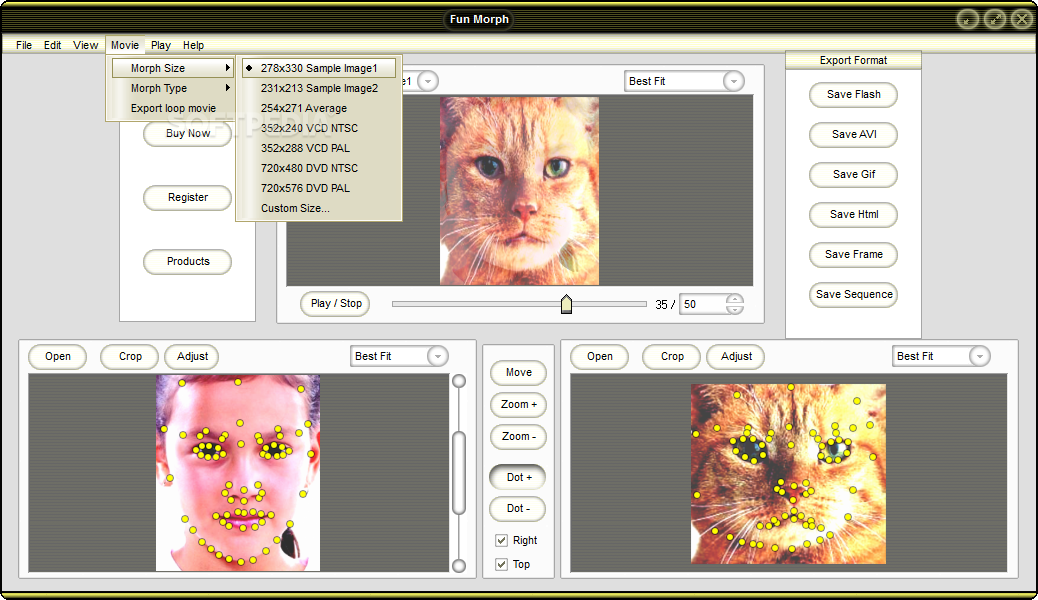Click Save Html button
Viewport: 1038px width, 600px height.
(853, 215)
